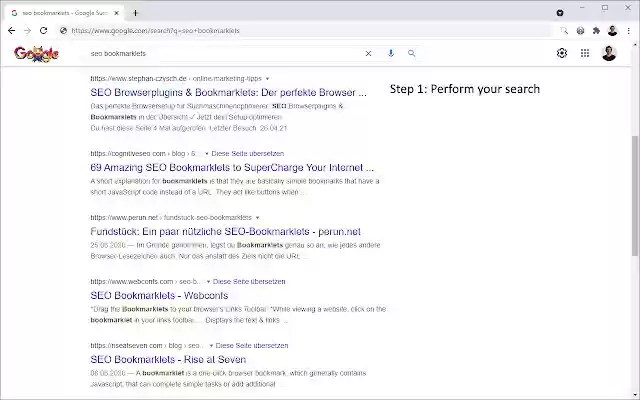
Task: Open the Google account avatar
Action: tap(609, 53)
